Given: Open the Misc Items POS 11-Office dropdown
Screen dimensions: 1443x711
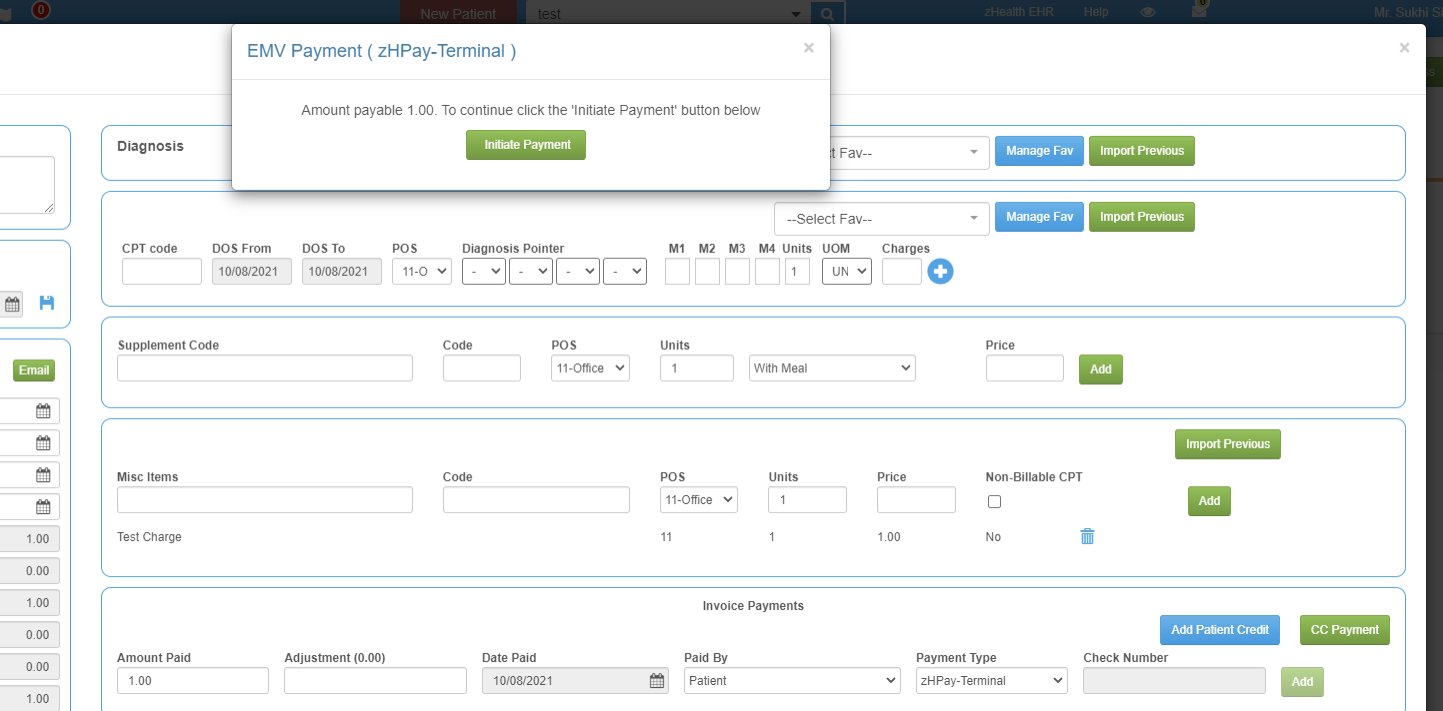Looking at the screenshot, I should click(699, 499).
